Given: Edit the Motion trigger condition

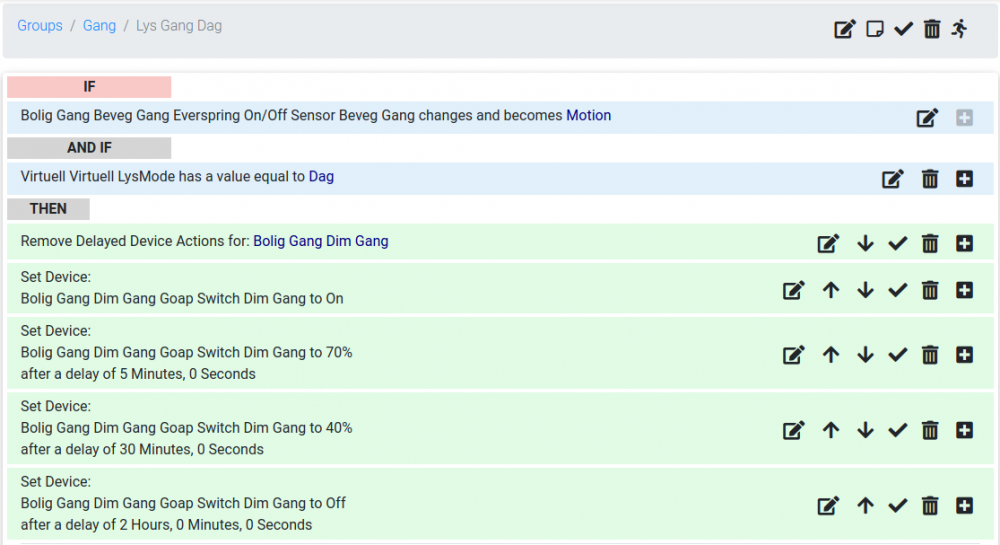Looking at the screenshot, I should [x=927, y=118].
